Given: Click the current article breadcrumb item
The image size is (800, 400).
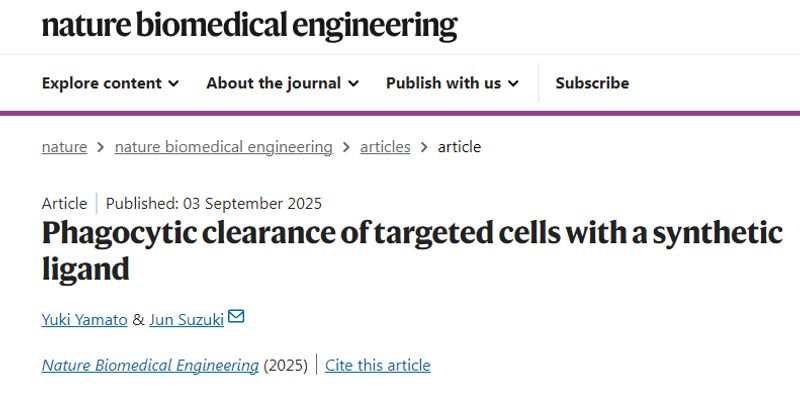Looking at the screenshot, I should point(459,147).
